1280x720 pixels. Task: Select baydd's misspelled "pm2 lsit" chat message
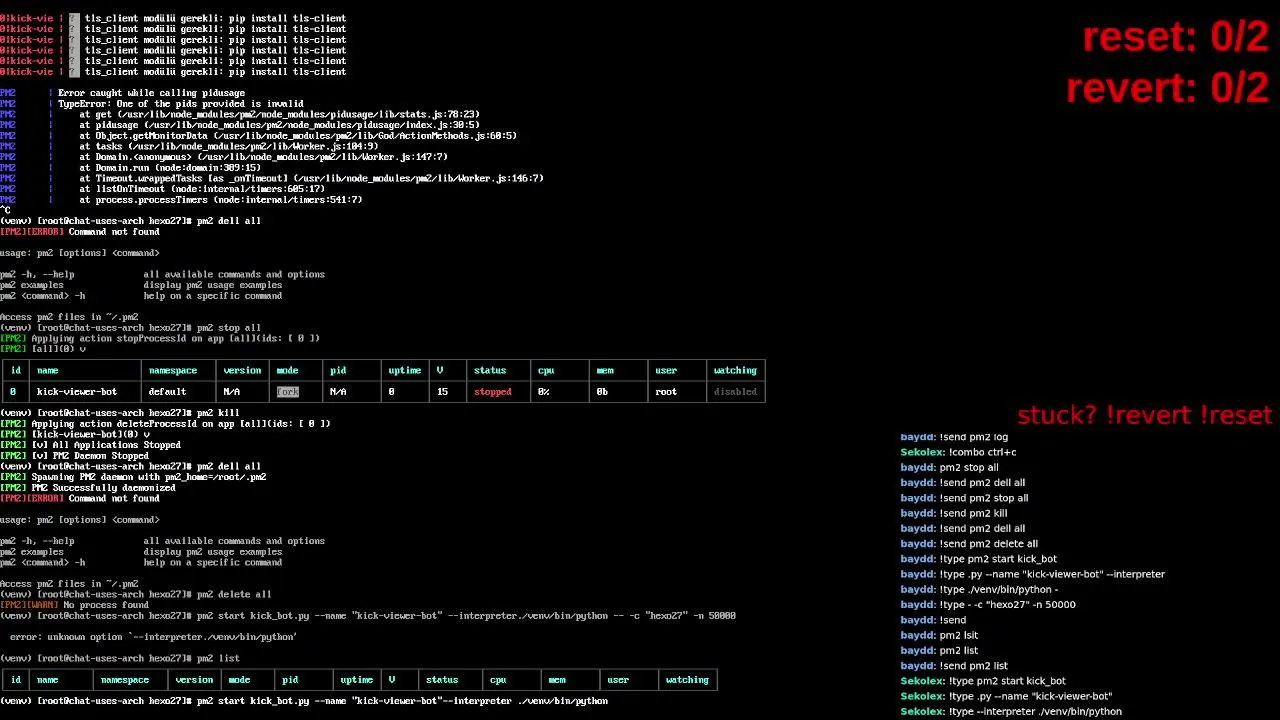[x=939, y=635]
